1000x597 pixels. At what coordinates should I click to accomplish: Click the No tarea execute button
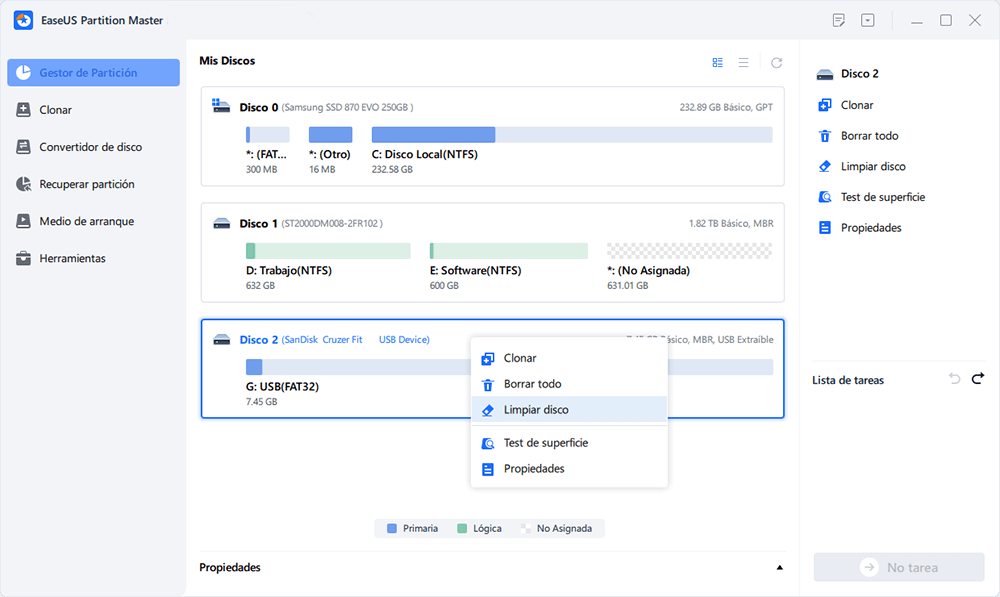(899, 567)
